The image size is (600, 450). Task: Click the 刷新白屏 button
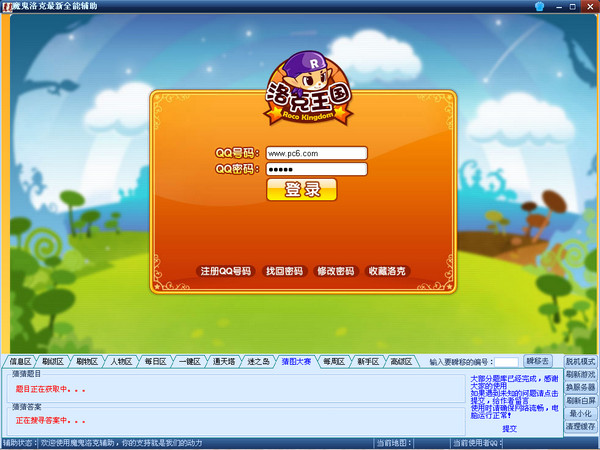click(580, 401)
